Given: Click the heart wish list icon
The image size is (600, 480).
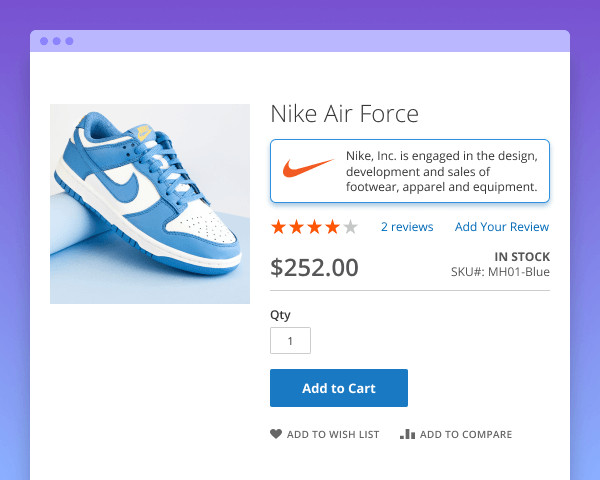Looking at the screenshot, I should pos(276,434).
